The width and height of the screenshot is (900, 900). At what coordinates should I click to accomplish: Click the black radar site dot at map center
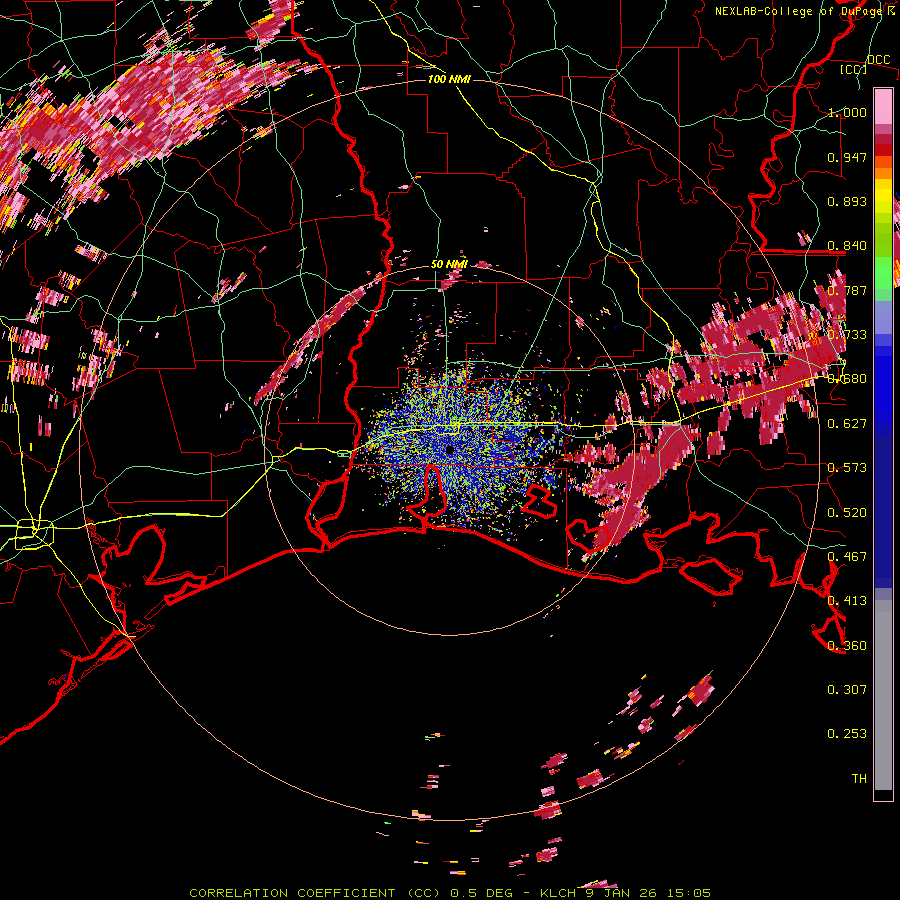tap(450, 450)
